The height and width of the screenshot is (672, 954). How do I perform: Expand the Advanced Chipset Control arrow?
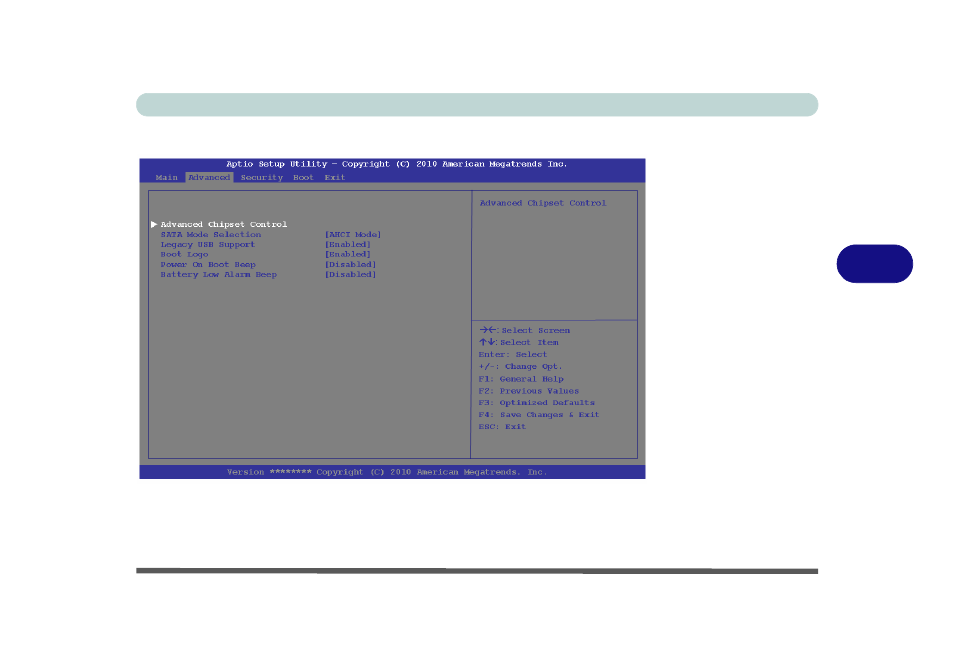[x=154, y=224]
